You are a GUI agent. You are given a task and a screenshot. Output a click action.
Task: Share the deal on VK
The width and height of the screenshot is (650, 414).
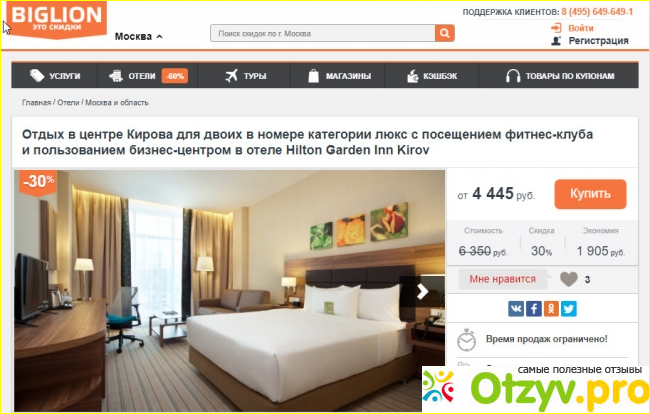click(516, 309)
